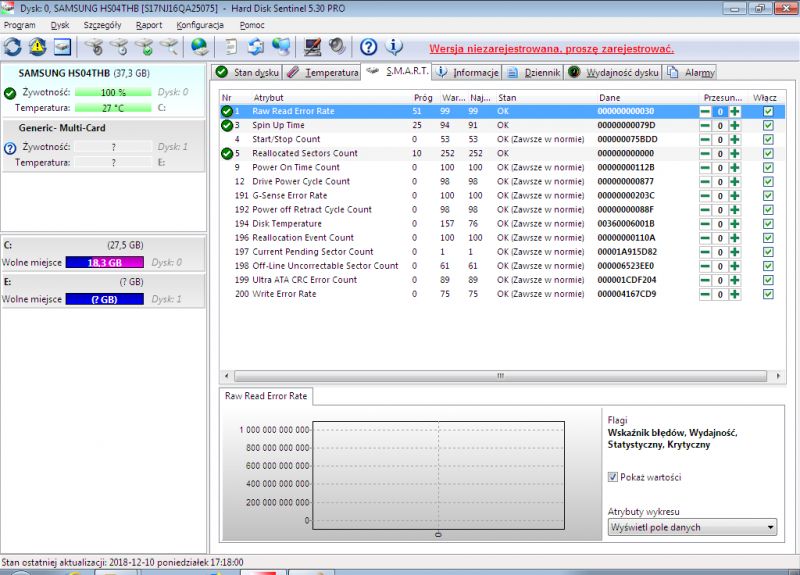800x575 pixels.
Task: Click the green minus for G-Sense Error Rate
Action: [x=705, y=196]
